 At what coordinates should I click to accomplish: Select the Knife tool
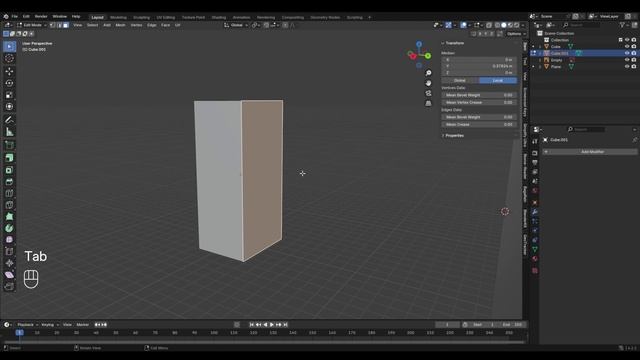[x=9, y=205]
